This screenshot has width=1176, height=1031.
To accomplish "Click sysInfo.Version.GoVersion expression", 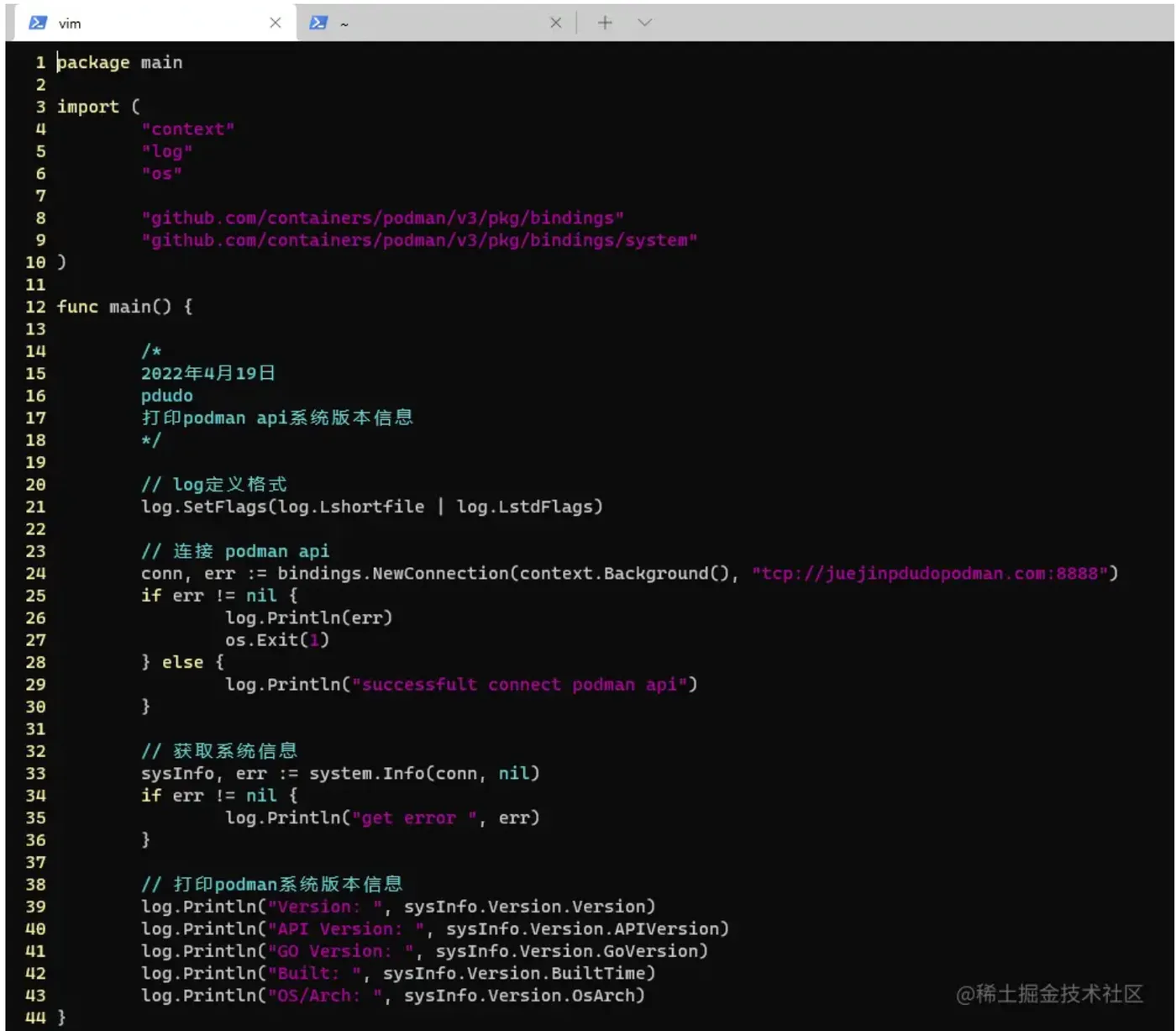I will [567, 951].
